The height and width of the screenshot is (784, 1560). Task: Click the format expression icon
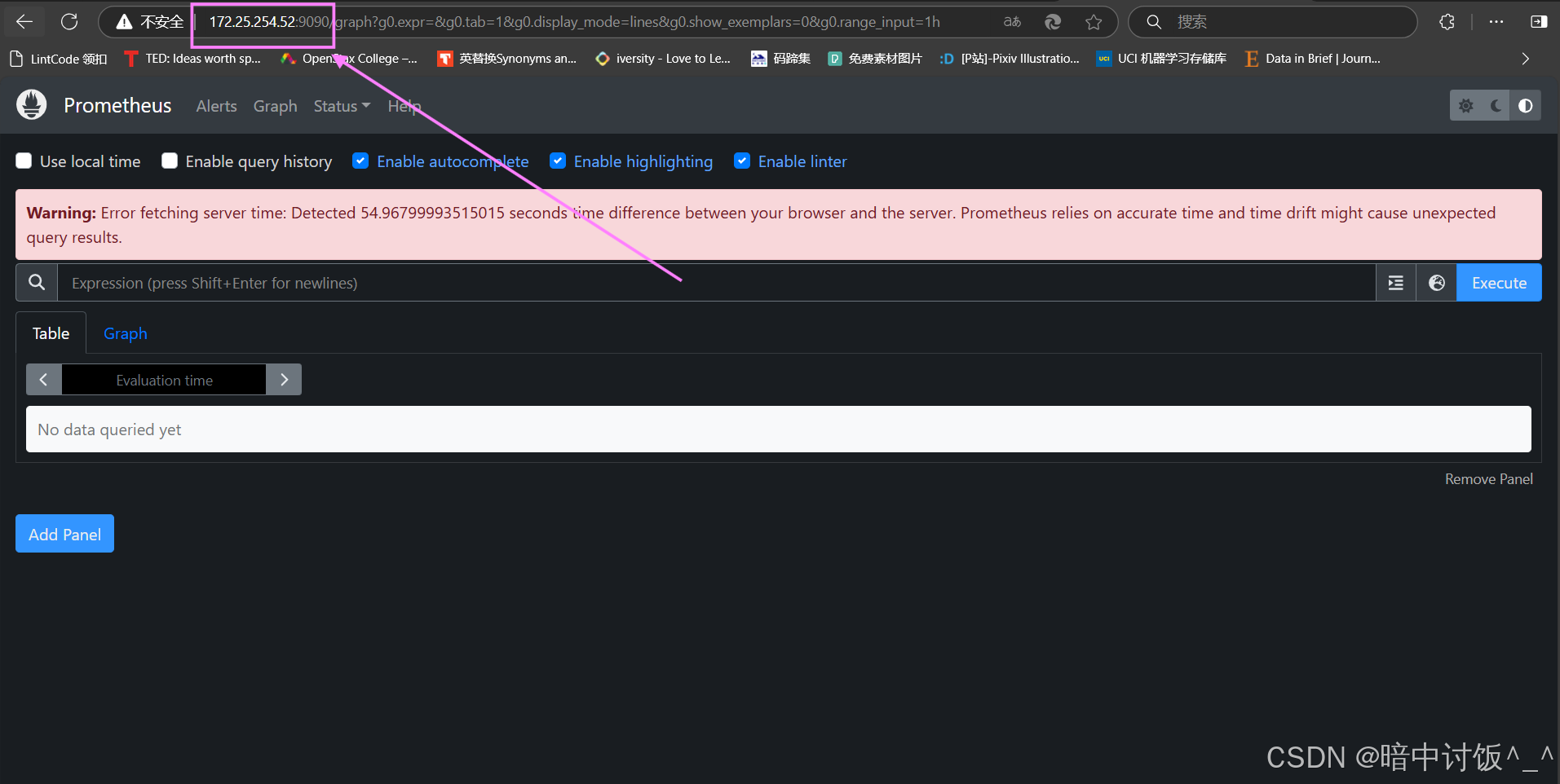point(1396,283)
